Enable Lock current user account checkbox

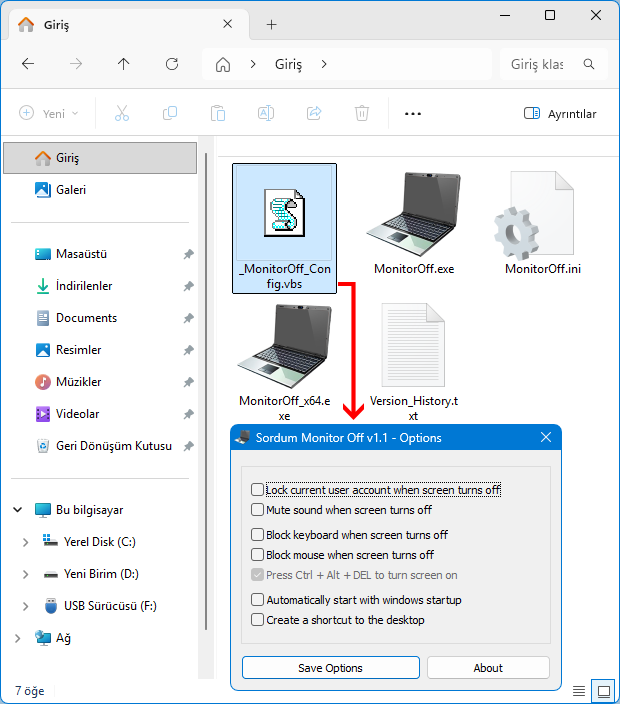pyautogui.click(x=258, y=490)
